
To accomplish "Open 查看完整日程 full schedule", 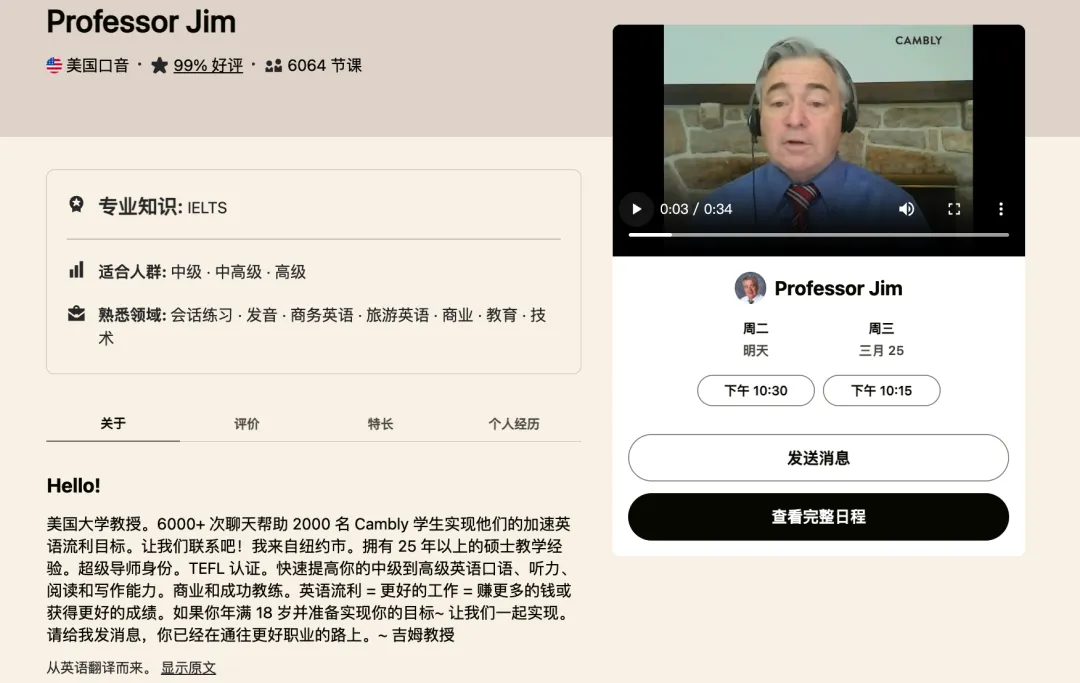I will click(x=818, y=516).
